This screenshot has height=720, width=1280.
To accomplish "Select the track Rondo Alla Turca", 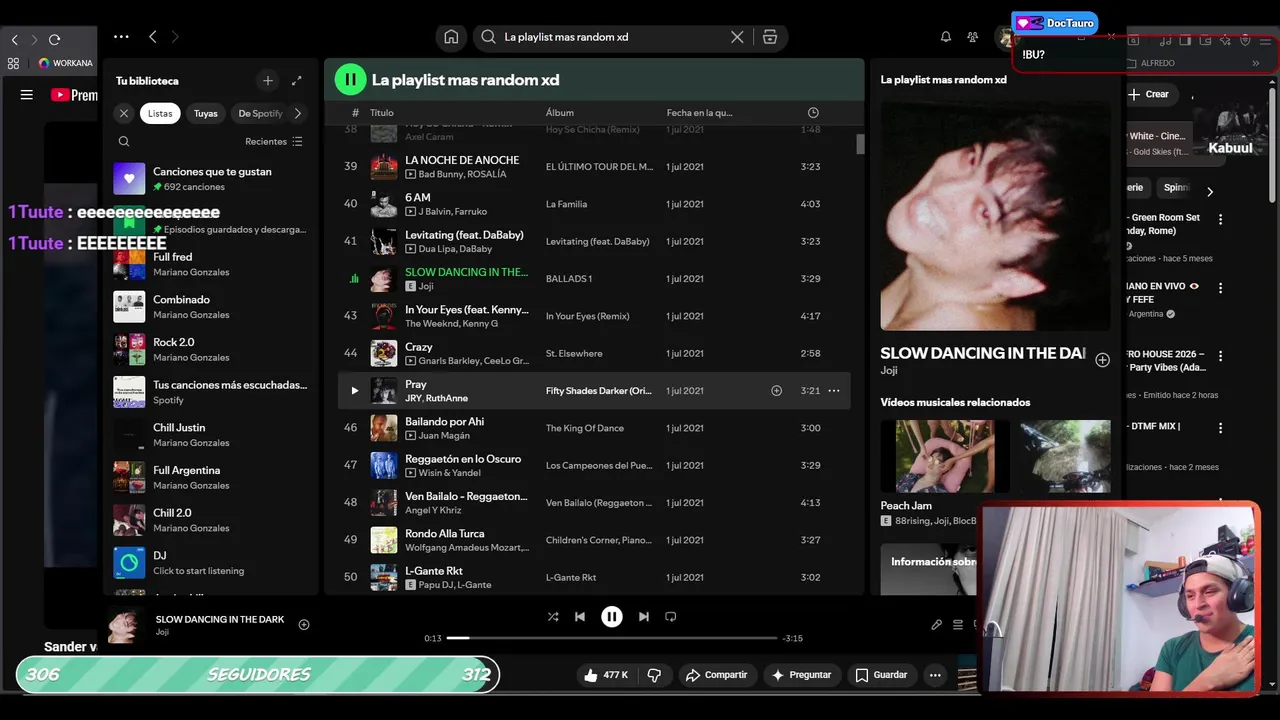I will click(x=594, y=540).
